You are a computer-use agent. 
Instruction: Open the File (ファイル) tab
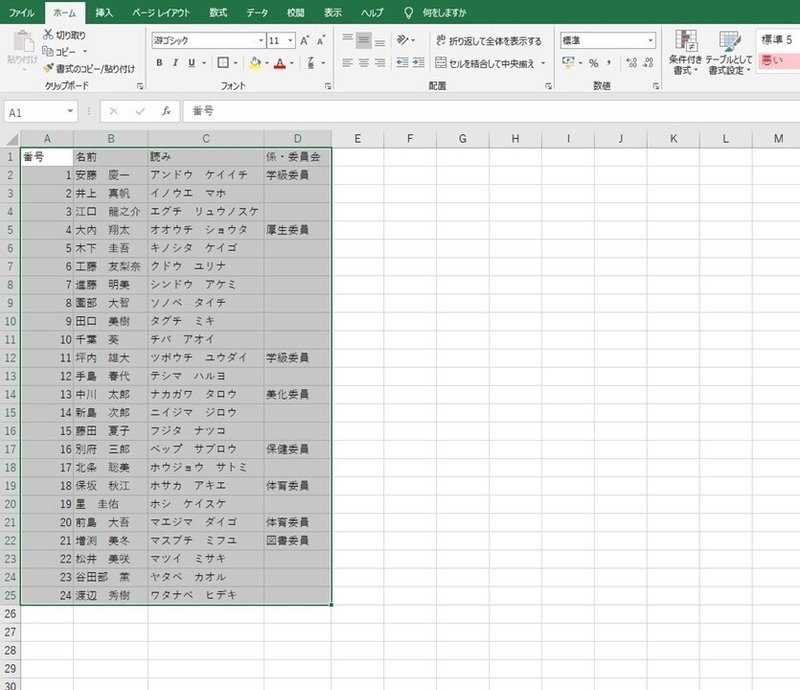tap(21, 12)
